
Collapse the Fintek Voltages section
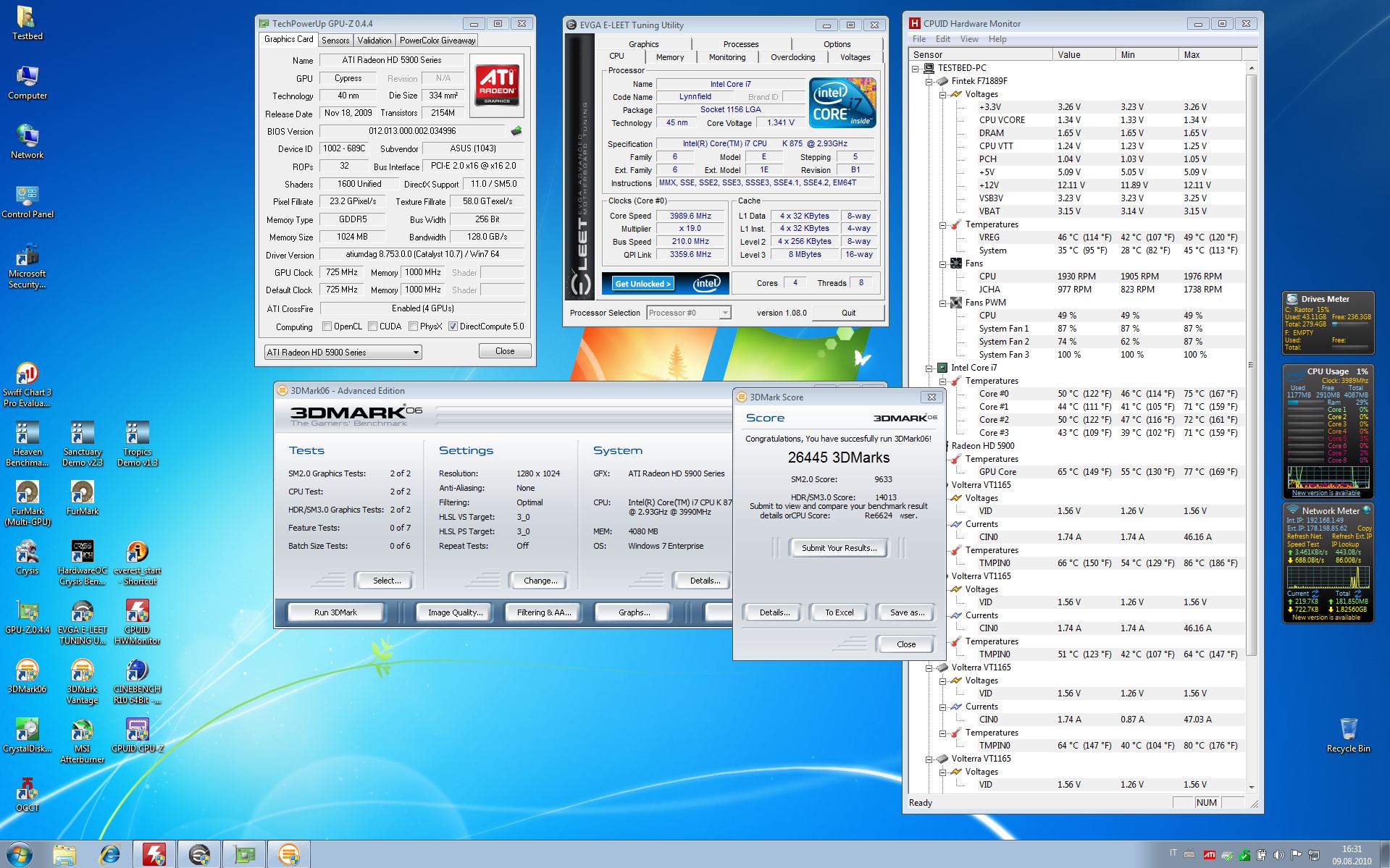942,94
